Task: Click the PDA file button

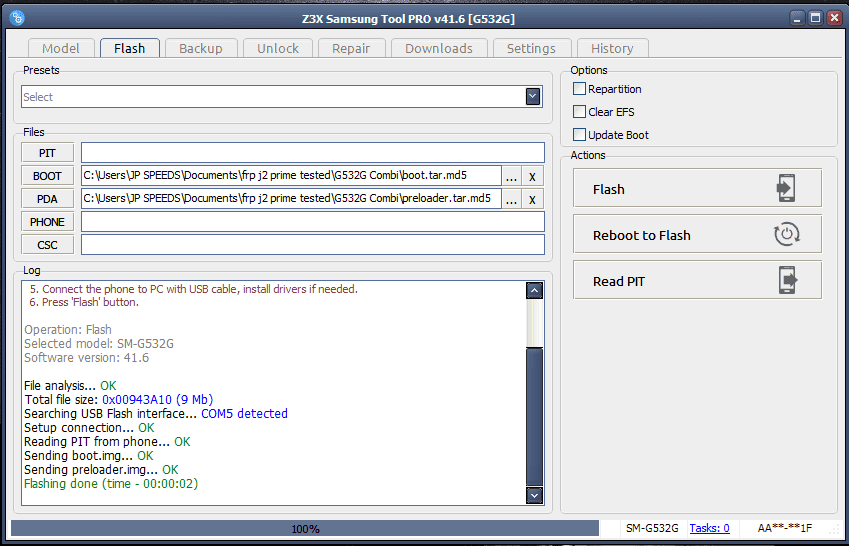Action: tap(47, 199)
